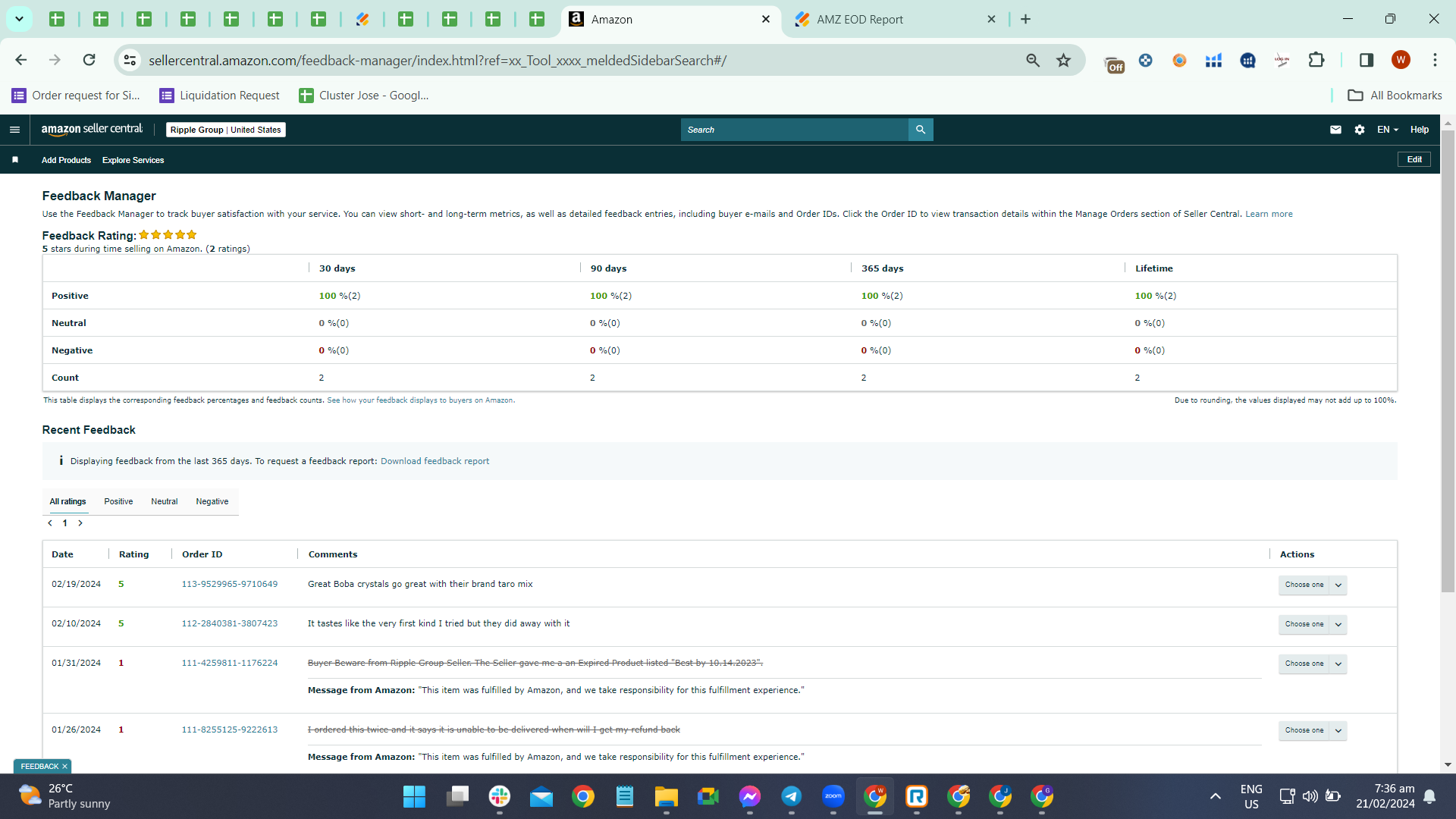Viewport: 1456px width, 819px height.
Task: Open the weather widget showing 26°C
Action: coord(64,796)
